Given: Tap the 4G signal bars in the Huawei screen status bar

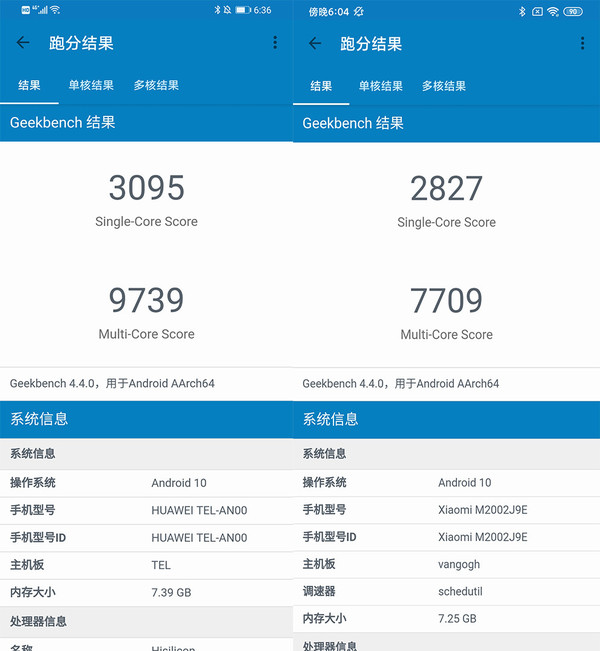Looking at the screenshot, I should pos(40,10).
